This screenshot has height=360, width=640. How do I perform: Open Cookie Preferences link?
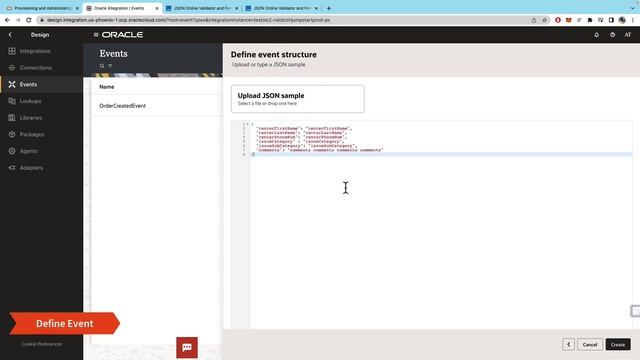pyautogui.click(x=42, y=344)
